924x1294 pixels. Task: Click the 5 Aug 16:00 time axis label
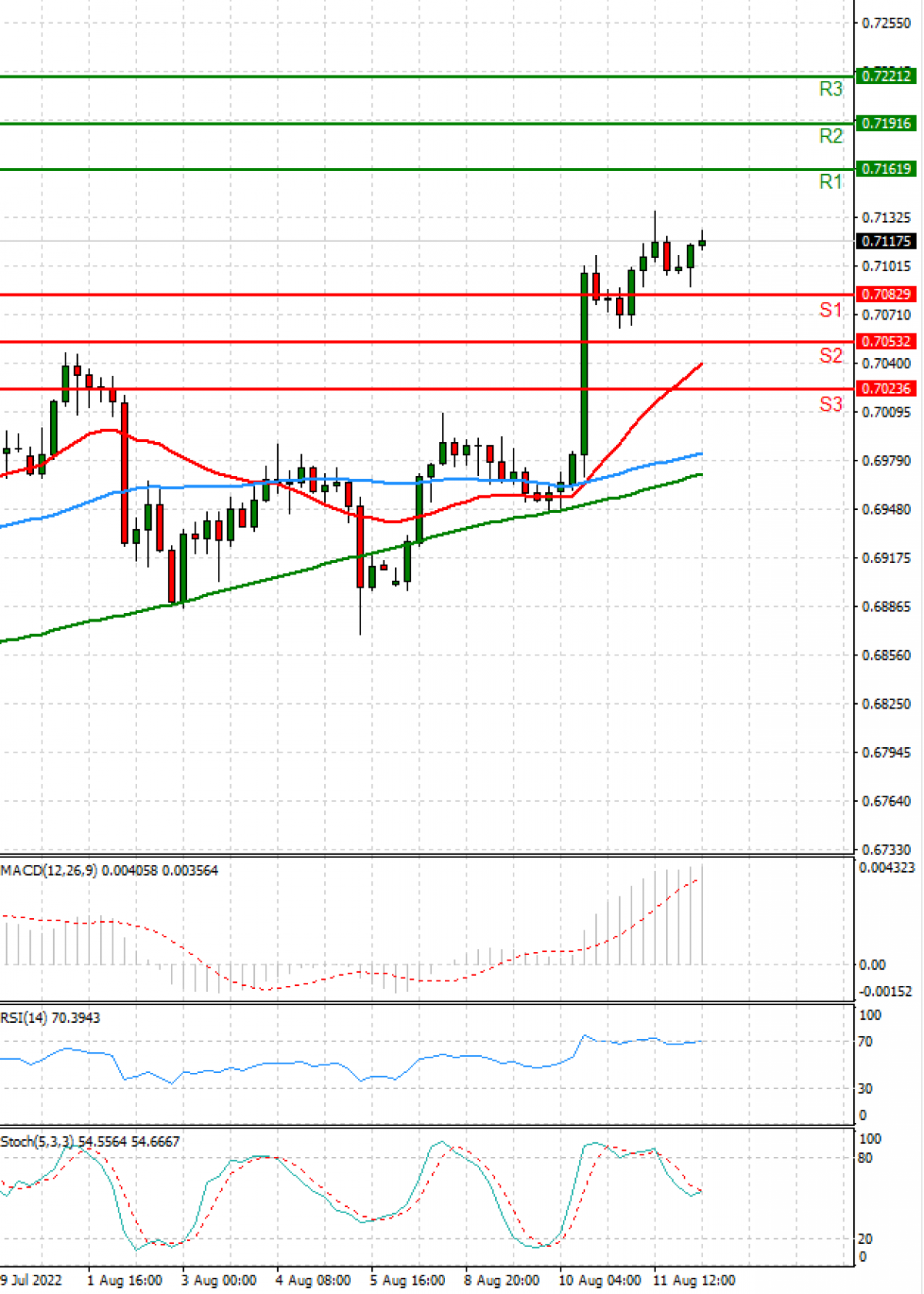coord(407,1280)
